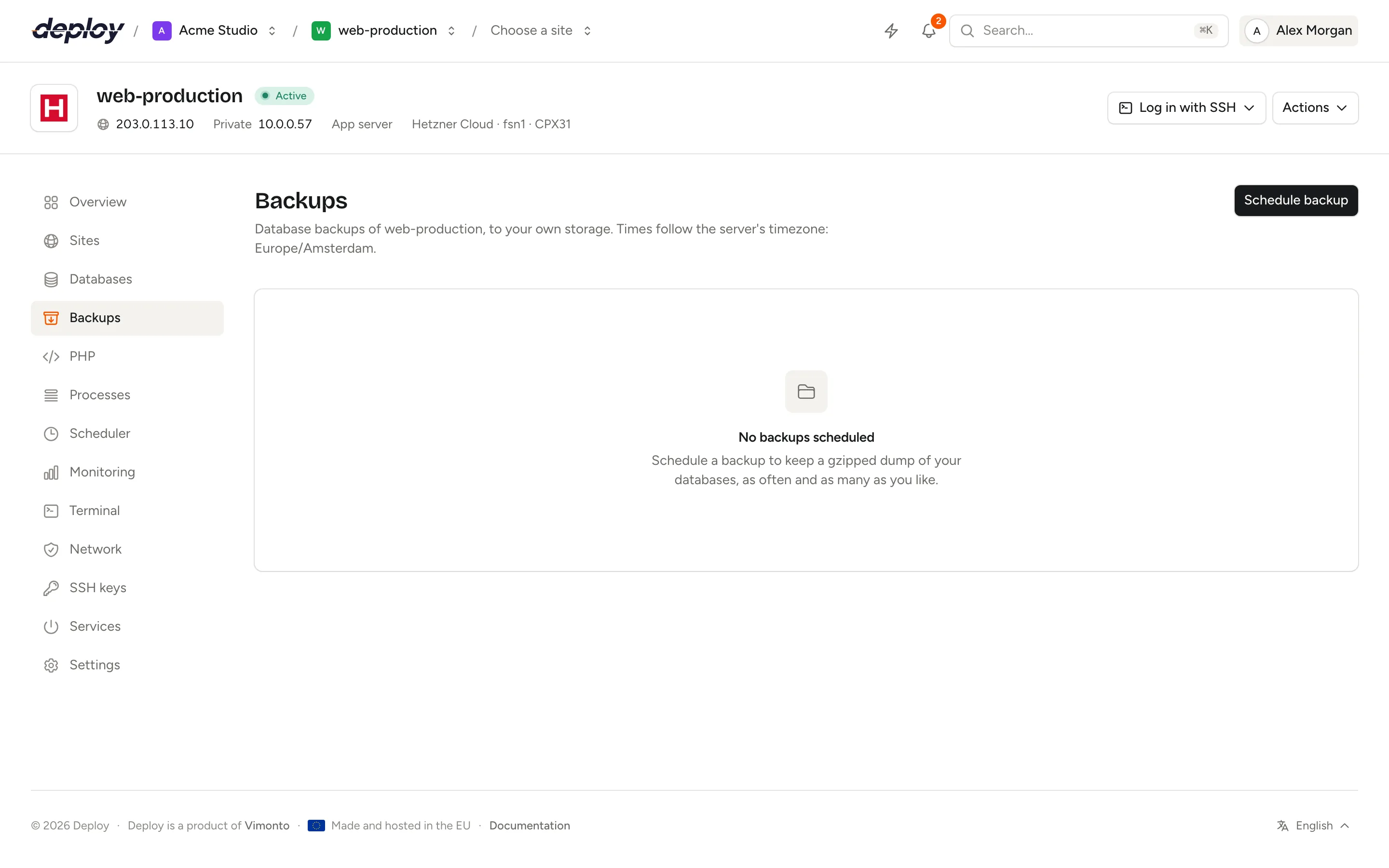Open Databases section in sidebar

127,279
